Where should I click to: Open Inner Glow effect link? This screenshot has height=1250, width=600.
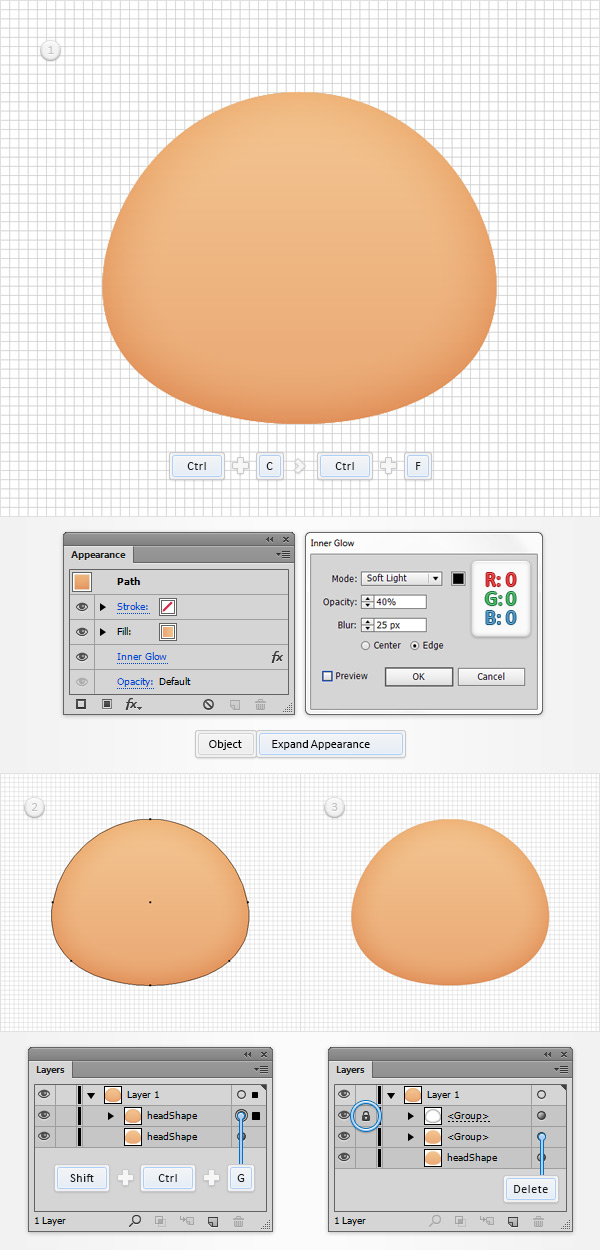point(142,657)
